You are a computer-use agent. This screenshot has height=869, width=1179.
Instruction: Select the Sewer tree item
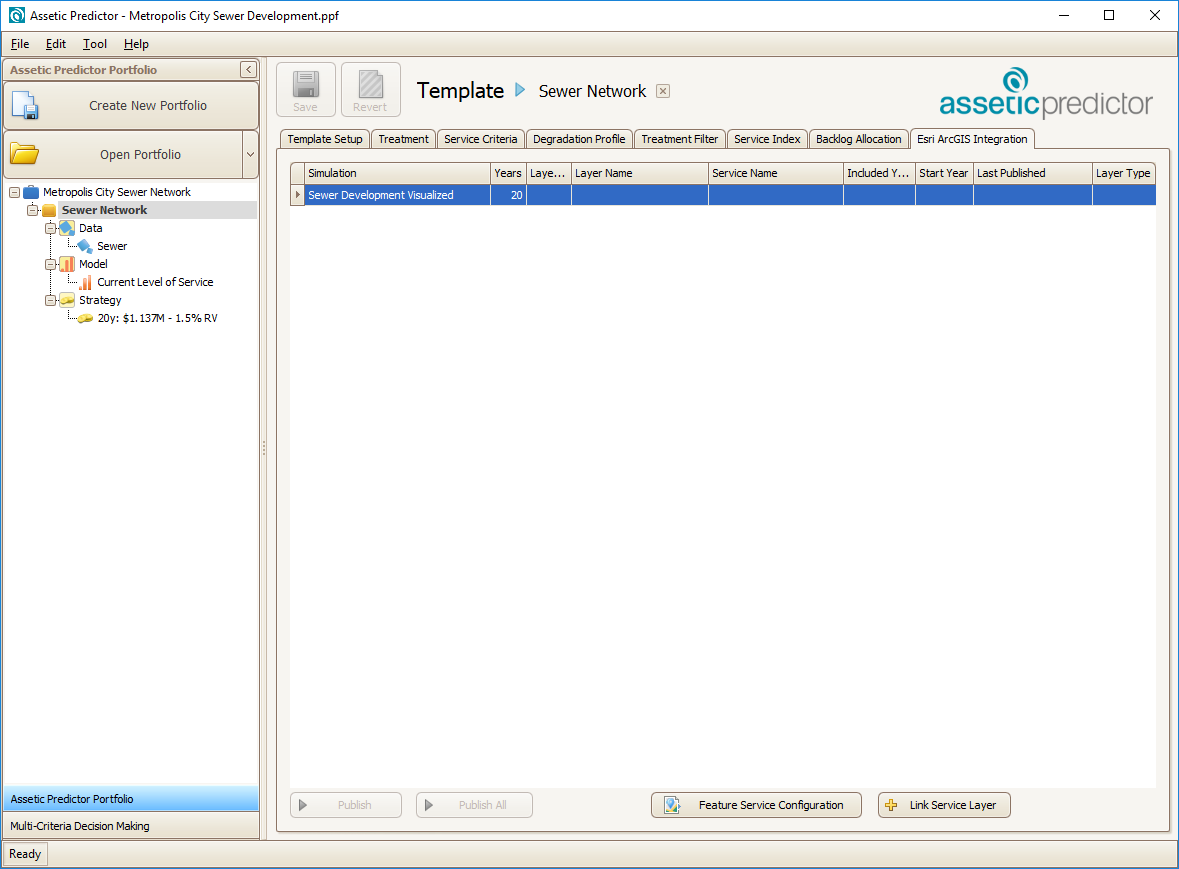coord(112,246)
